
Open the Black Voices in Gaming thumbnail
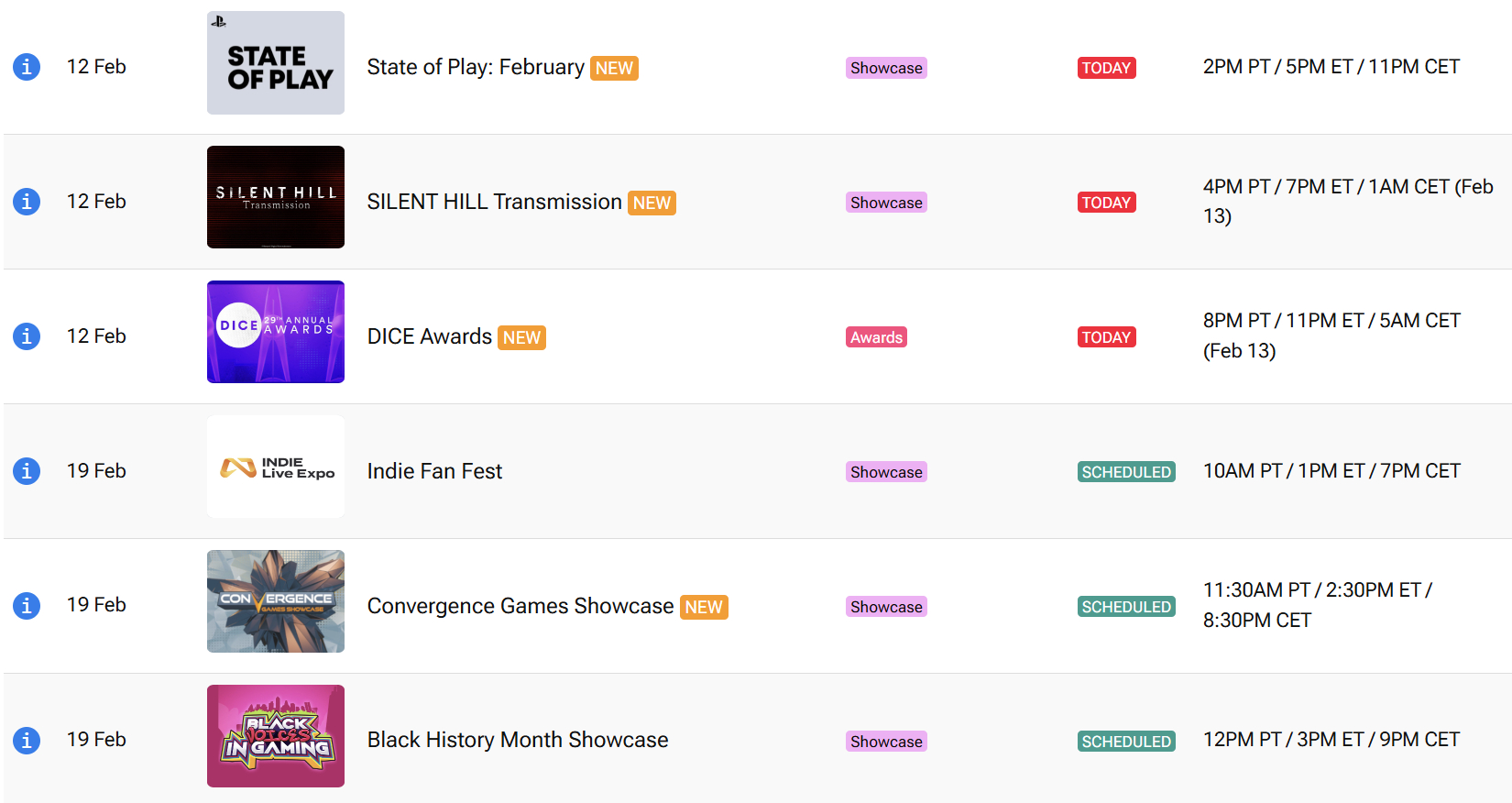click(276, 736)
